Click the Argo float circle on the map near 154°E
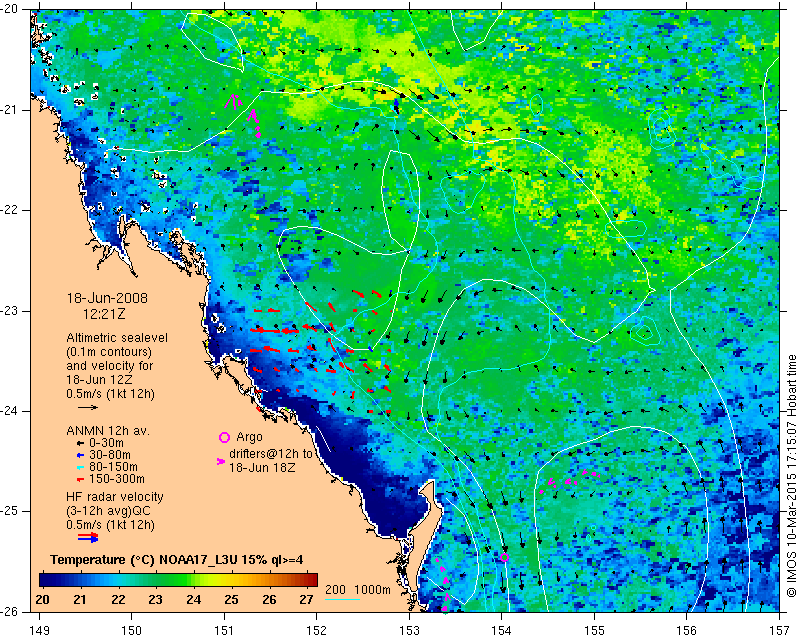Viewport: 800px width, 640px height. [x=504, y=557]
